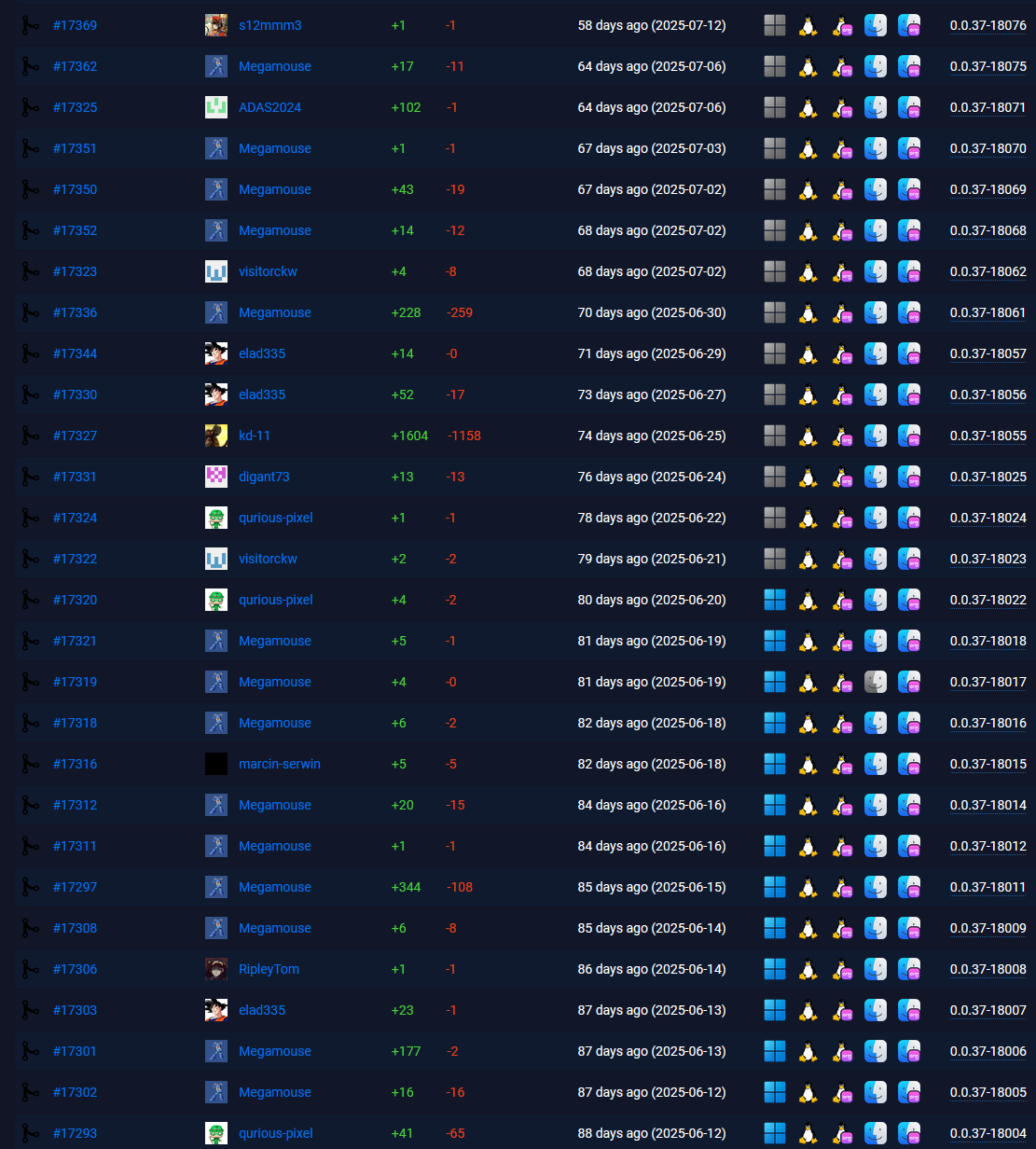Click the Linux ARM64 icon in row #17308
Screen dimensions: 1036x1149
click(x=843, y=928)
